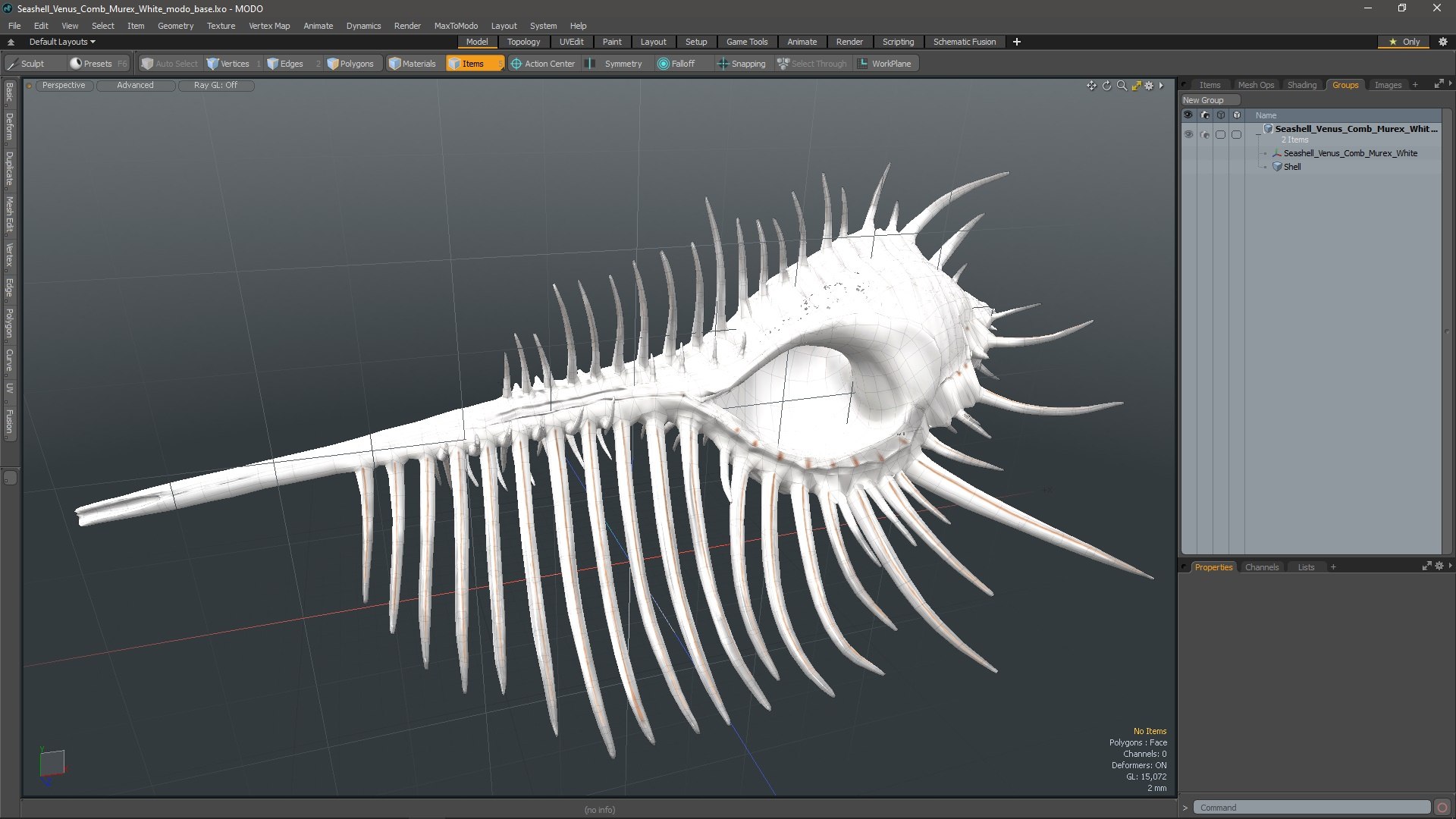1456x819 pixels.
Task: Add a new tab beside Lists
Action: click(x=1333, y=567)
